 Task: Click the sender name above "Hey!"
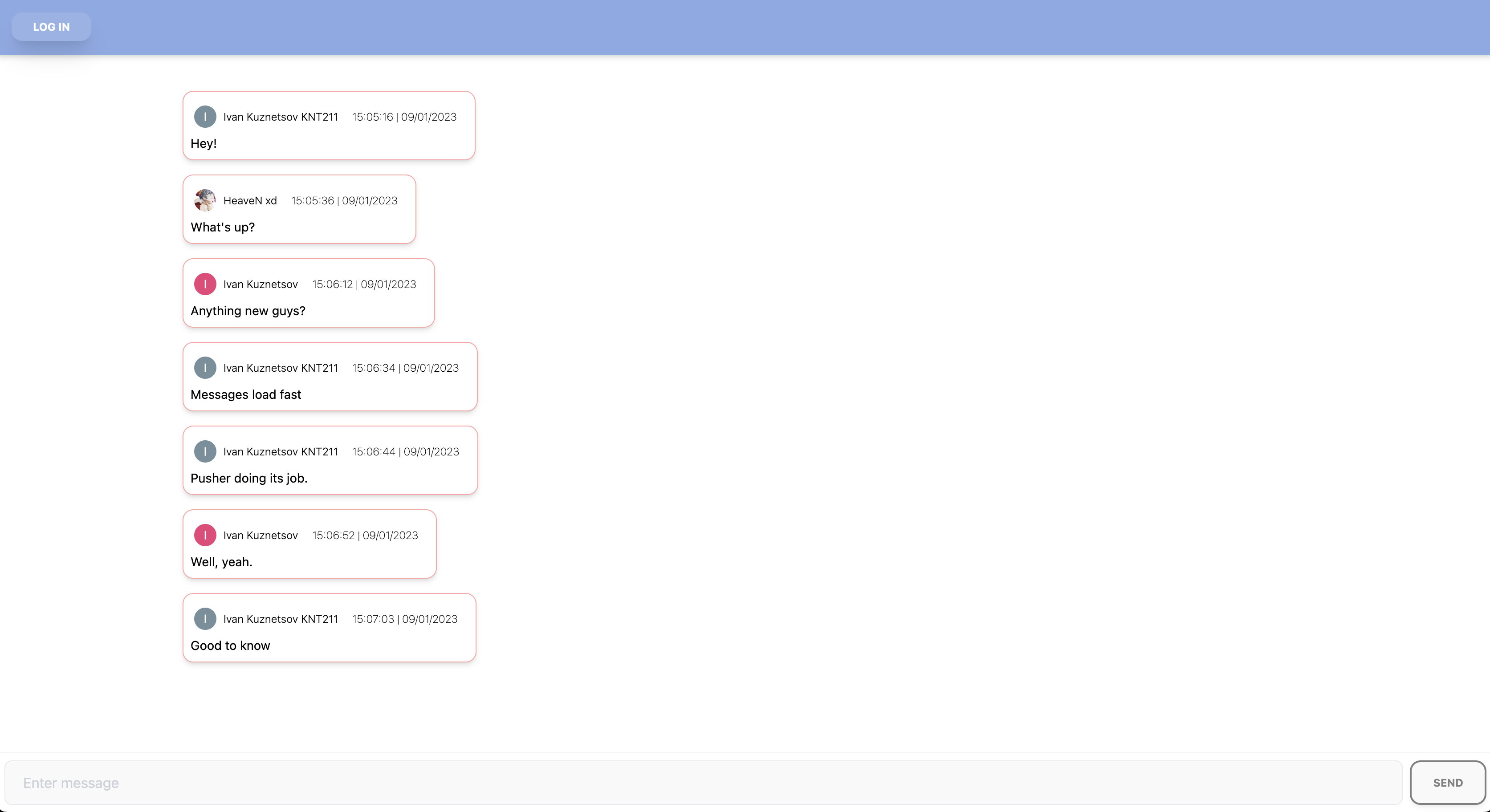(281, 117)
